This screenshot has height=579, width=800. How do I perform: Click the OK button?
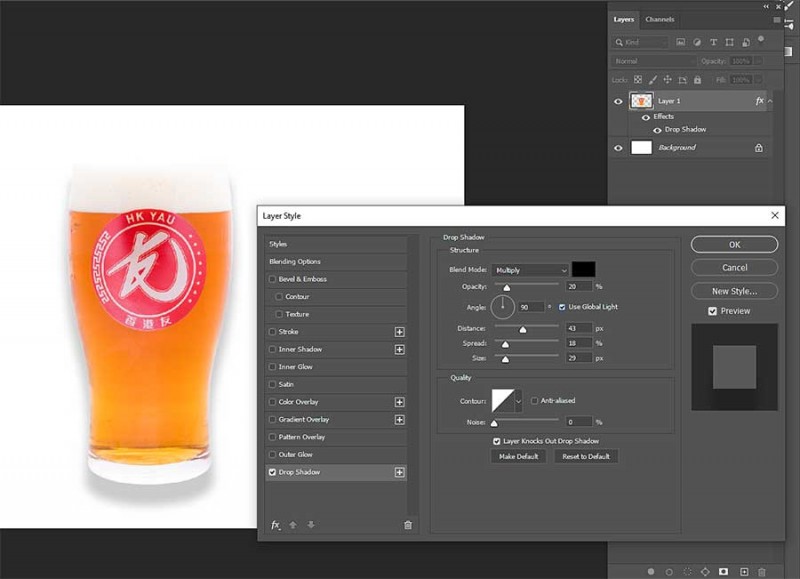(734, 244)
